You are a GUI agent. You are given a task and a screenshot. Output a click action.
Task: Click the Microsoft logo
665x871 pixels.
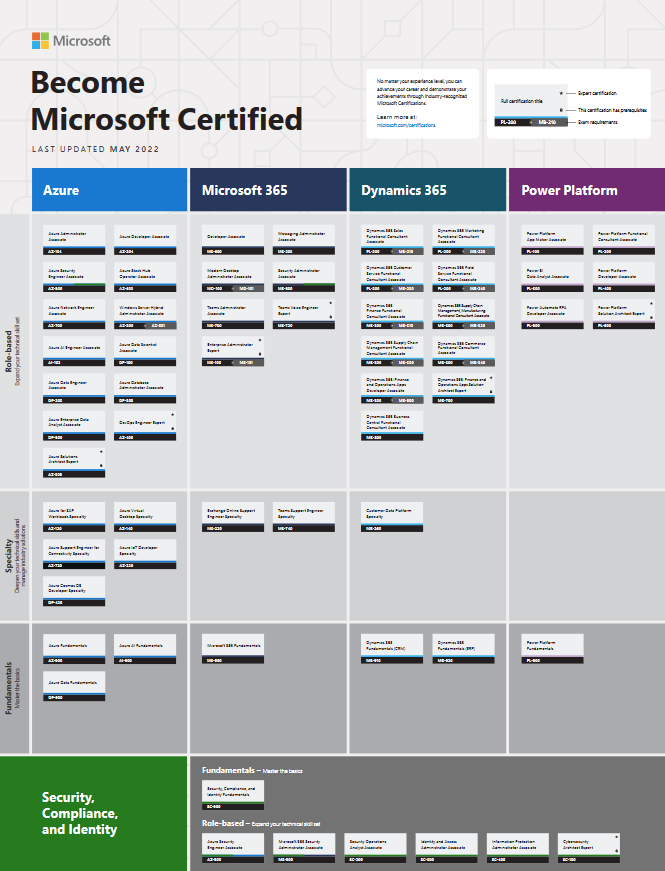[70, 41]
